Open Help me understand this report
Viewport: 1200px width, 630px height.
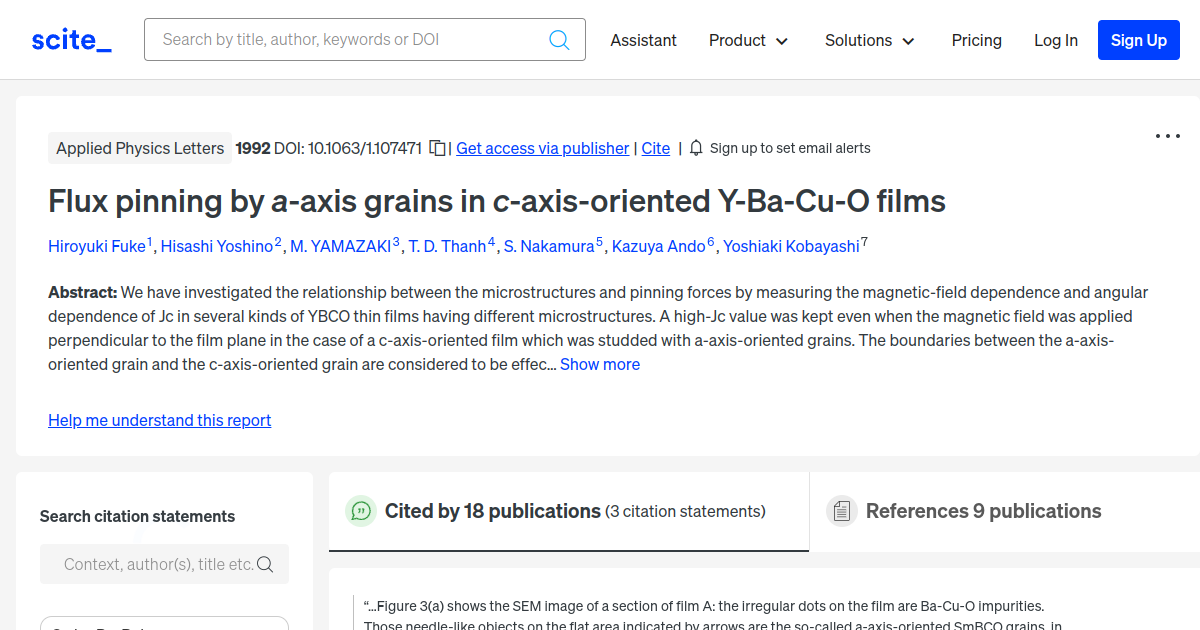coord(159,420)
